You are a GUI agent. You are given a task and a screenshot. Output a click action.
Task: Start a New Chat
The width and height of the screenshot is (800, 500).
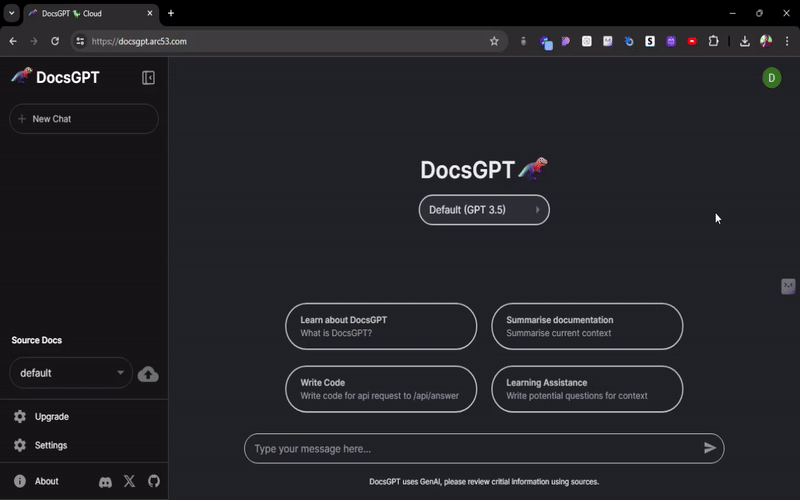[84, 119]
